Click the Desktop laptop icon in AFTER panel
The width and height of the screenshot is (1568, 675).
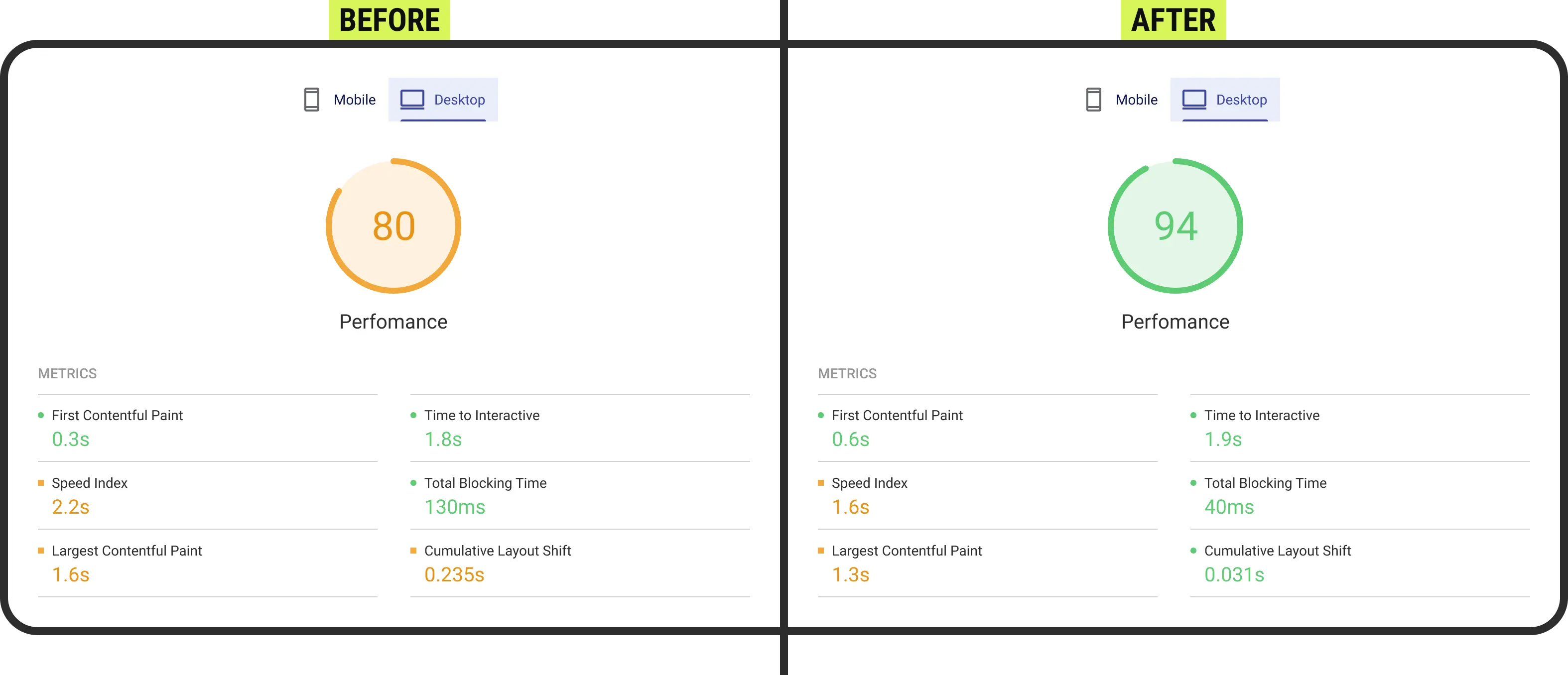[1194, 100]
